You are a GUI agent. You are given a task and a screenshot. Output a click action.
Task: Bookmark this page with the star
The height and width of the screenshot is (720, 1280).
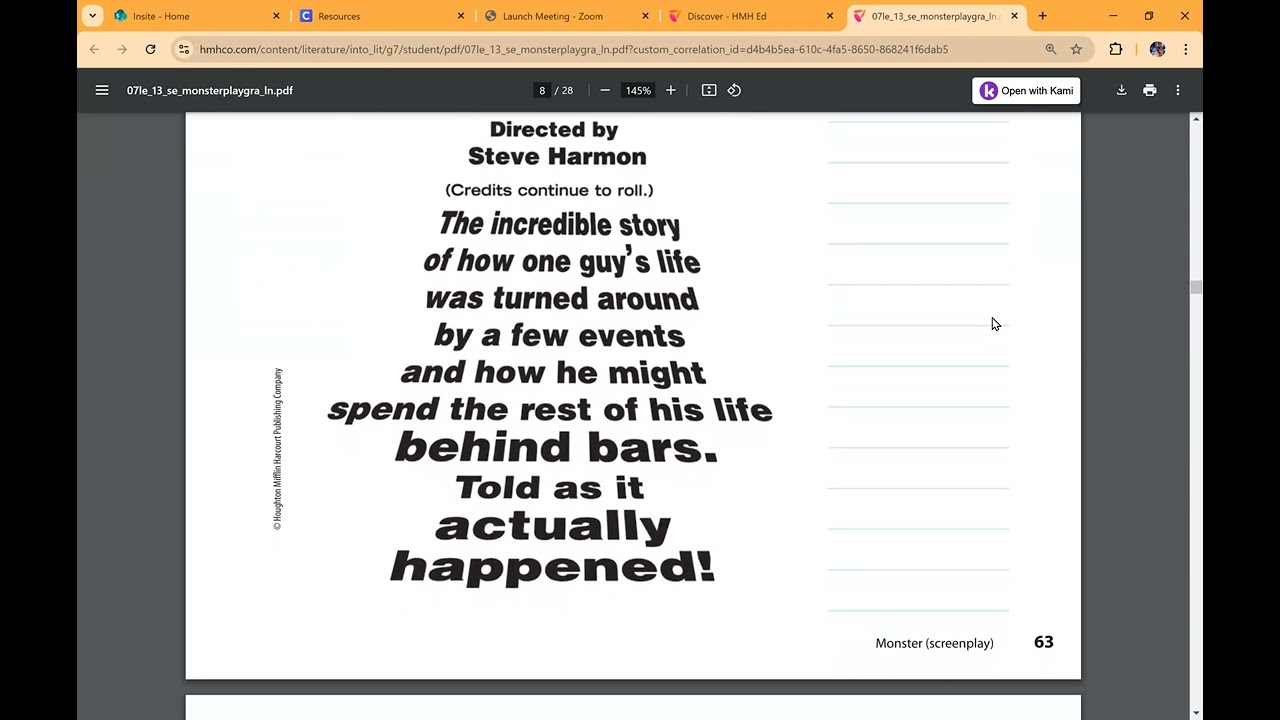(x=1076, y=49)
